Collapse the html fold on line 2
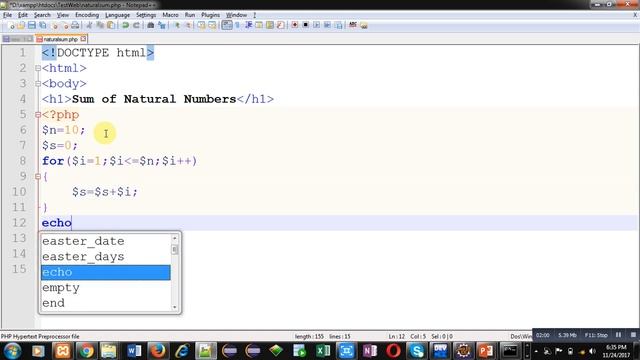Viewport: 640px width, 360px height. (x=38, y=68)
